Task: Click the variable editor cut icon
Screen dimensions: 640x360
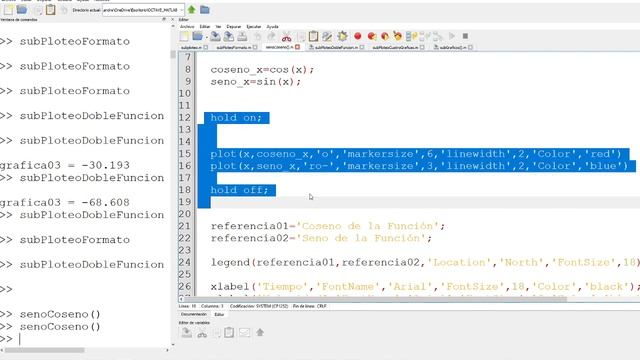Action: [x=202, y=333]
